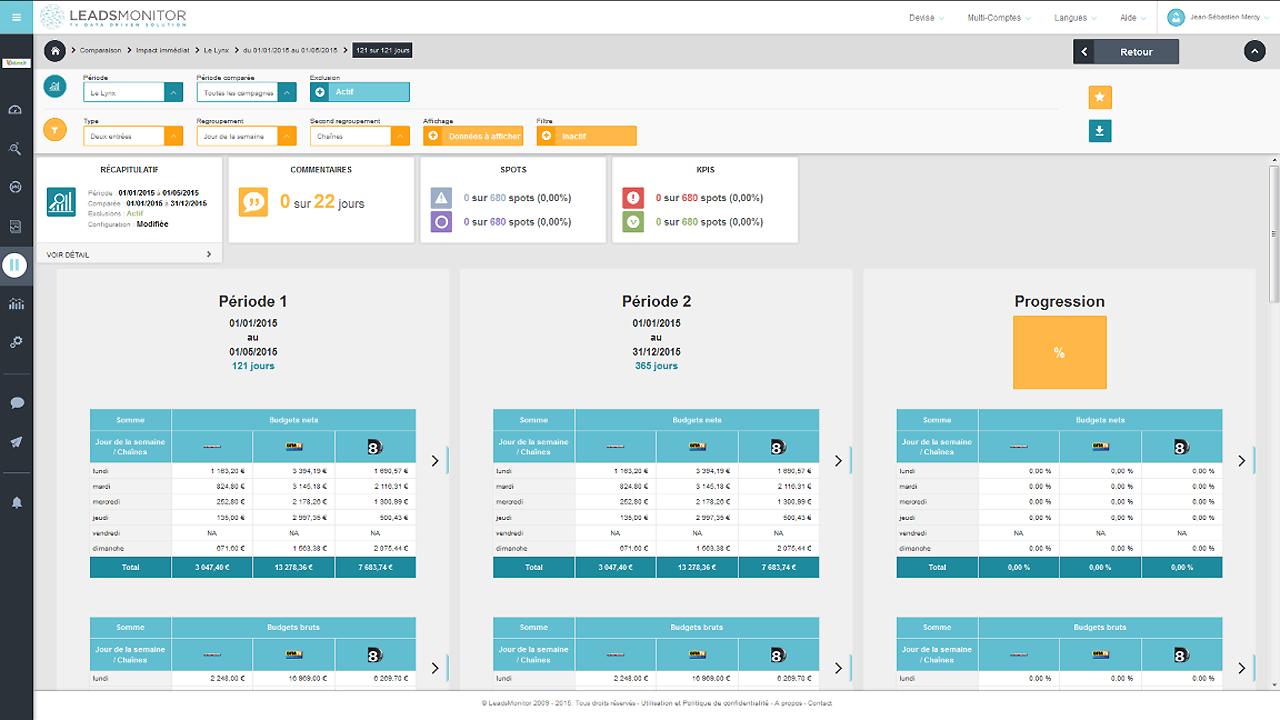Click the Total row in Période 1 Budgets nets
The width and height of the screenshot is (1280, 720).
(x=253, y=567)
